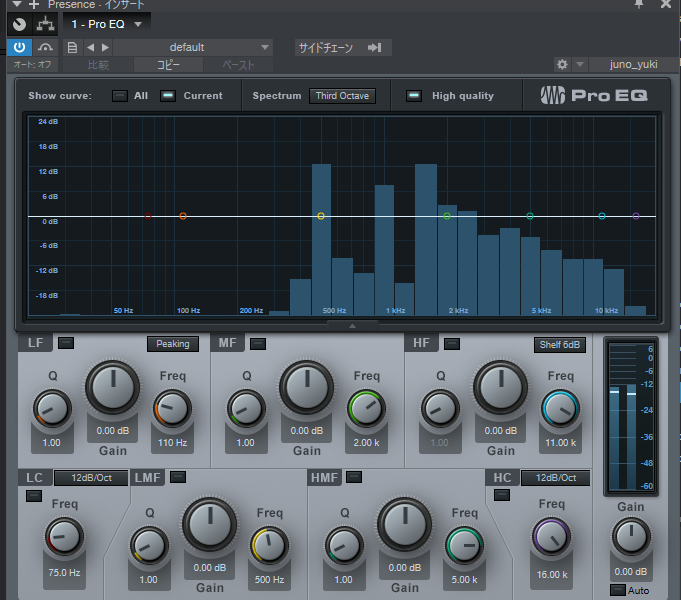Pin the plugin window

[x=640, y=5]
